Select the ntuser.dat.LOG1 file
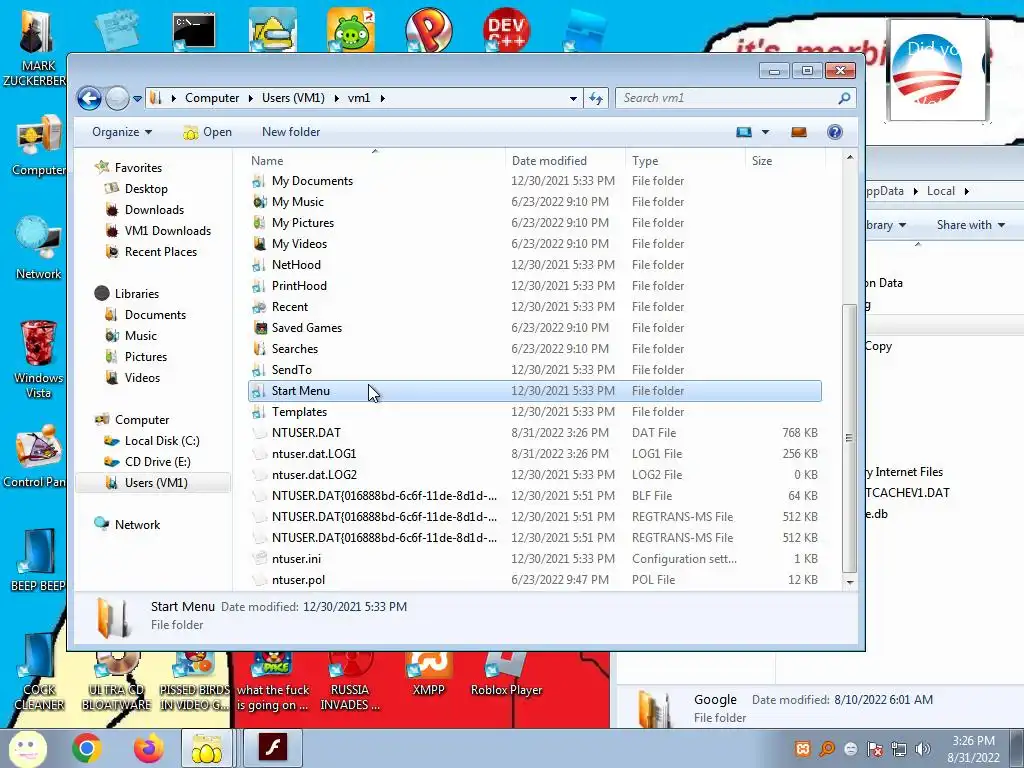Screen dimensions: 1024x768 coord(535,453)
